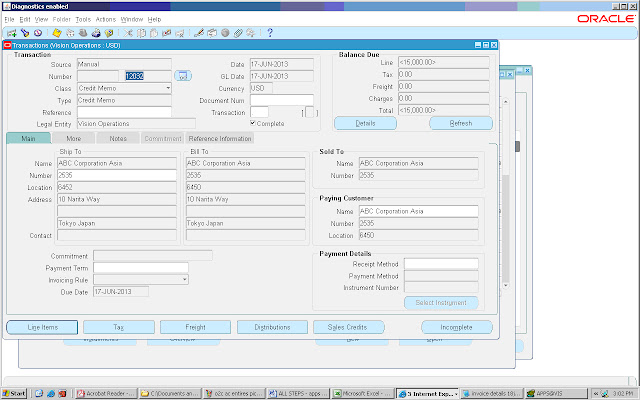Click the background window's scroll down arrow
640x400 pixels.
coord(506,285)
